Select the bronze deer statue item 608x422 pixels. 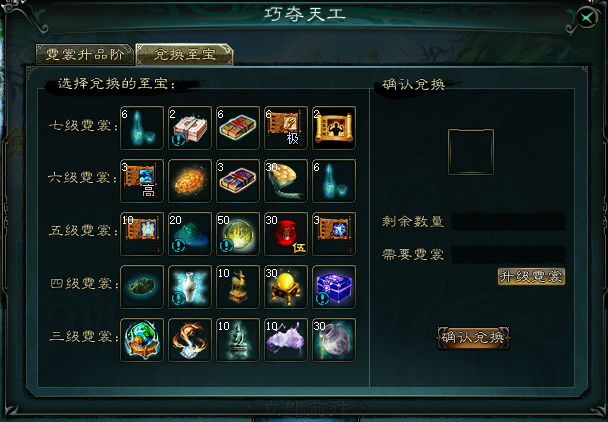[238, 287]
